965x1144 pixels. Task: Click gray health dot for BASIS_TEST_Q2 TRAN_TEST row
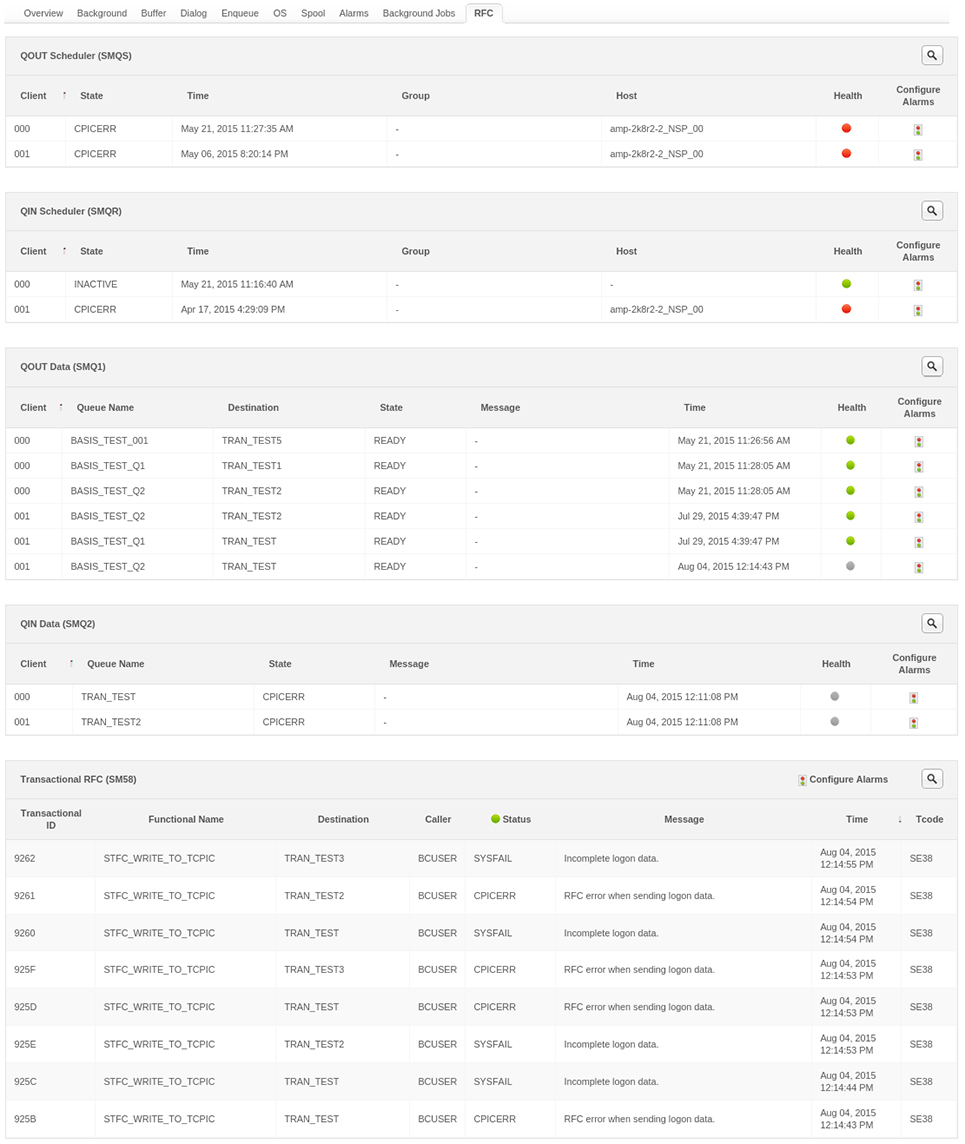pyautogui.click(x=850, y=566)
